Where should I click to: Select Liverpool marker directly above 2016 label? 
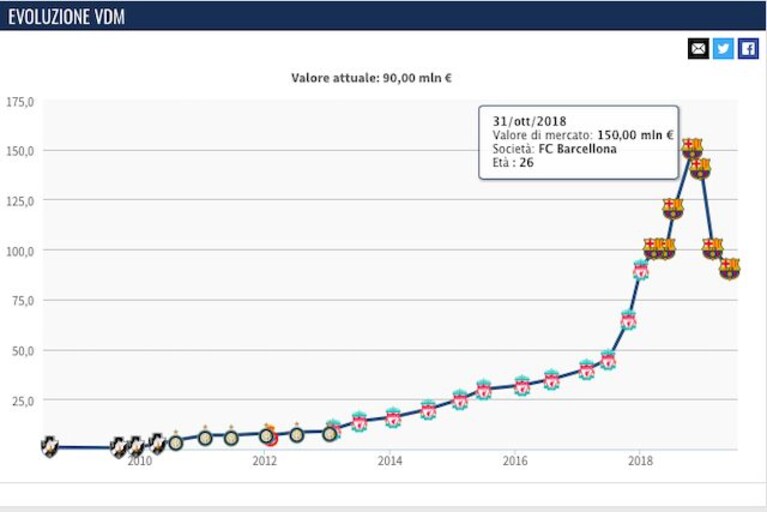(522, 386)
